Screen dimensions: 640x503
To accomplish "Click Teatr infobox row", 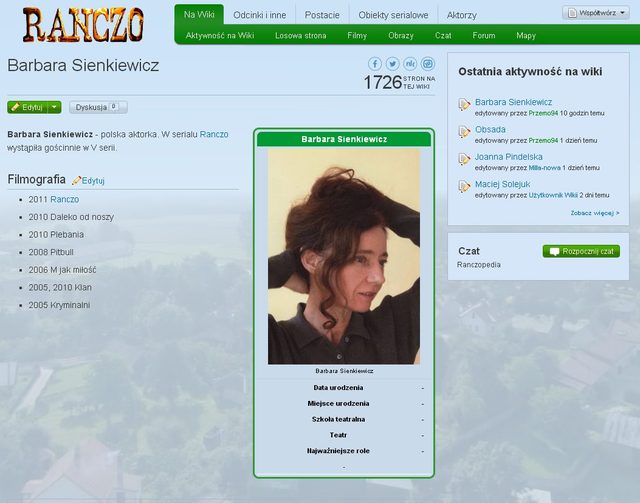I will click(x=344, y=435).
